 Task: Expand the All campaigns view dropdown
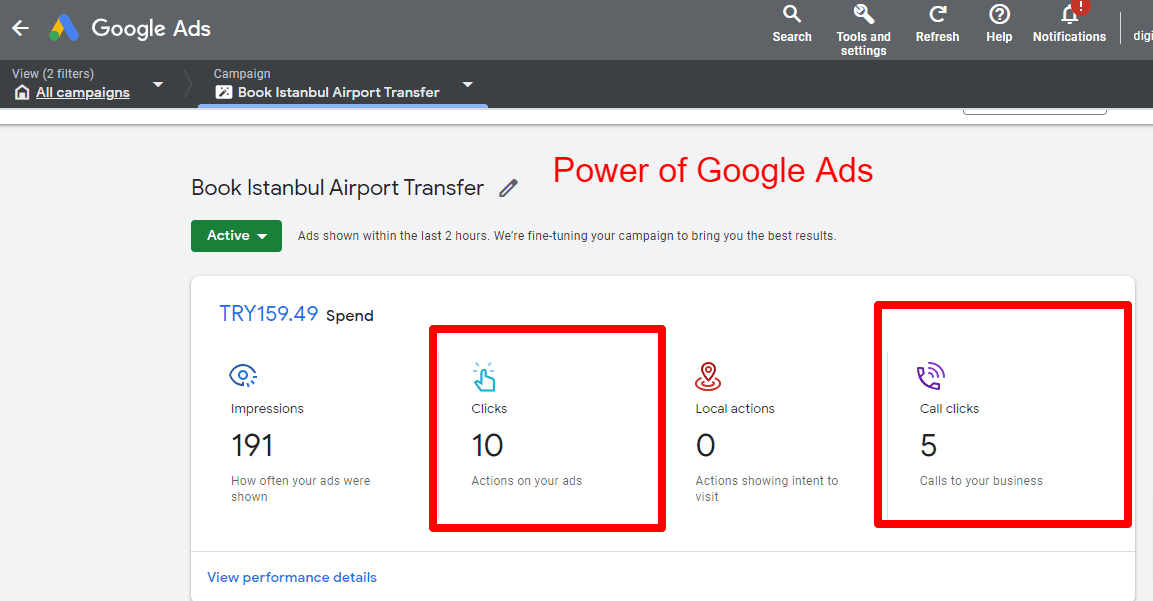coord(158,85)
